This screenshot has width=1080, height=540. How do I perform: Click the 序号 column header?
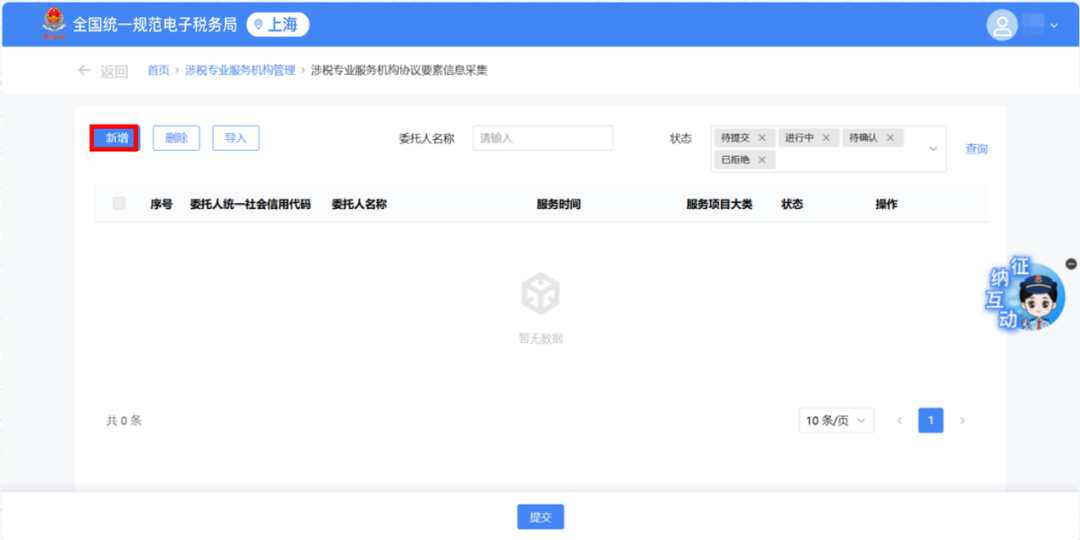(161, 204)
